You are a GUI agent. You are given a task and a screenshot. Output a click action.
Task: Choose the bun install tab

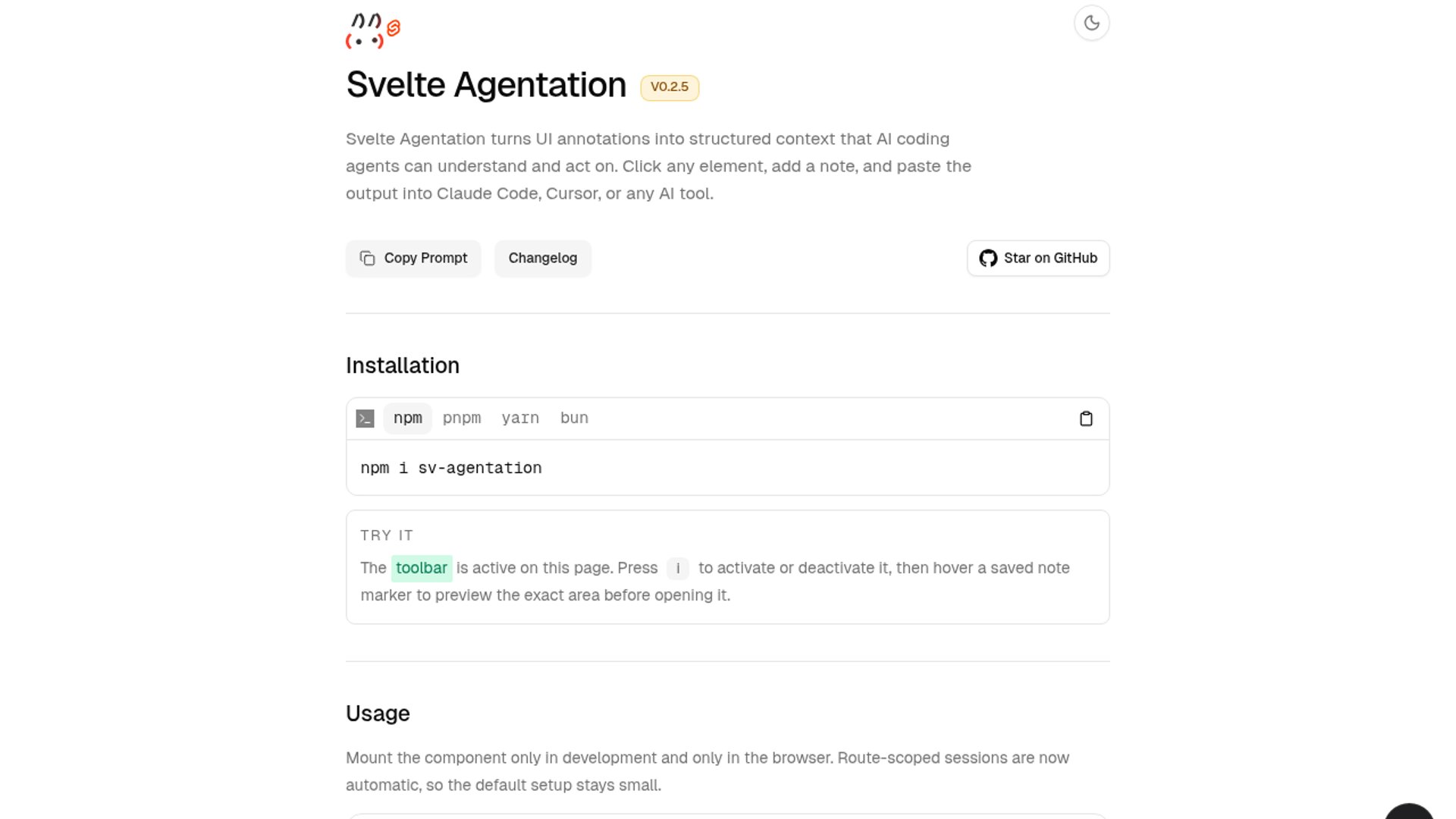(574, 419)
